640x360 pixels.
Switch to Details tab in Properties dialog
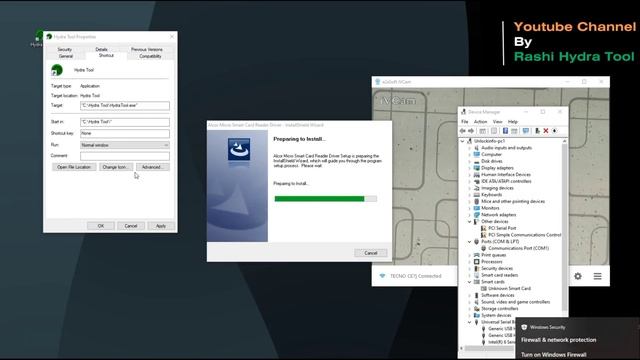tap(101, 49)
